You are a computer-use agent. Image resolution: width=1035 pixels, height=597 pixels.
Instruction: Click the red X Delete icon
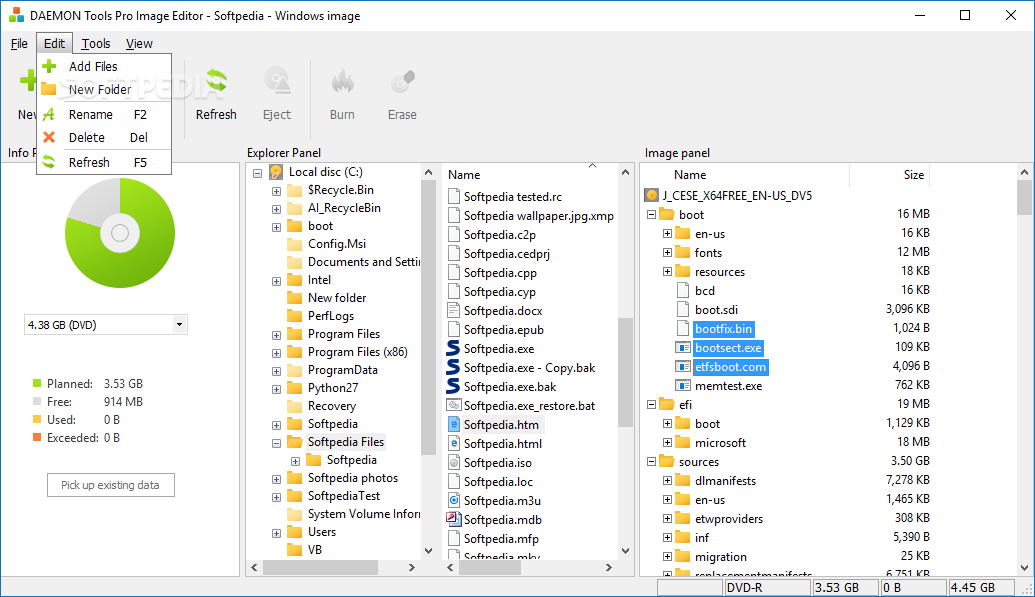[49, 137]
